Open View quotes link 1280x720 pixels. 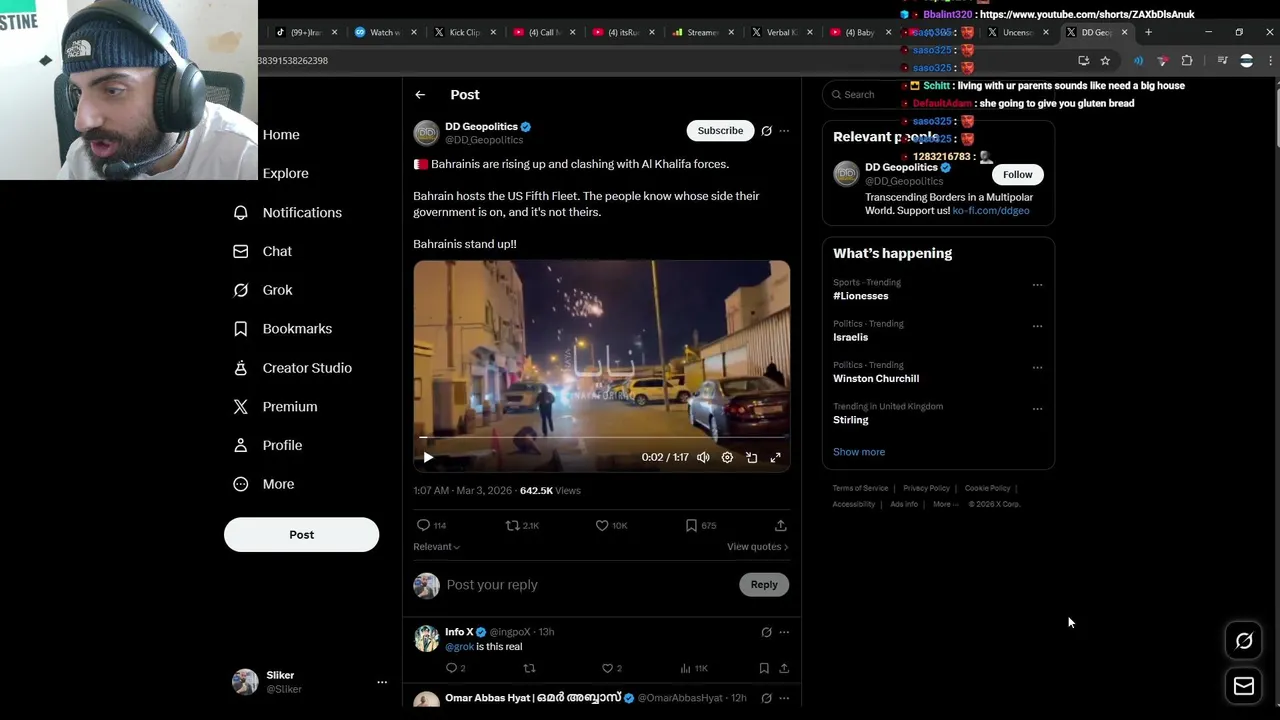[757, 546]
